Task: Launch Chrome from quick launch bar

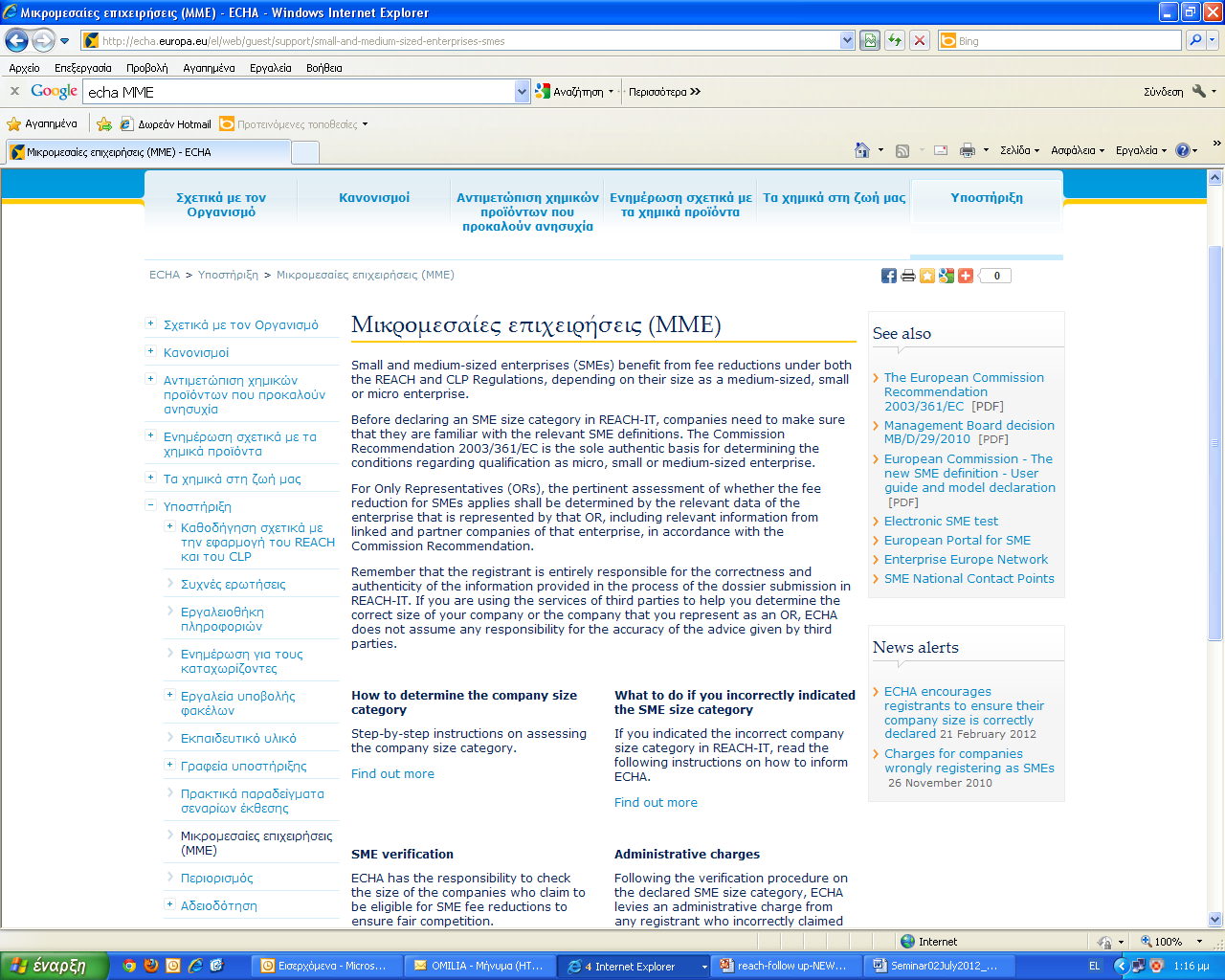Action: (x=129, y=966)
